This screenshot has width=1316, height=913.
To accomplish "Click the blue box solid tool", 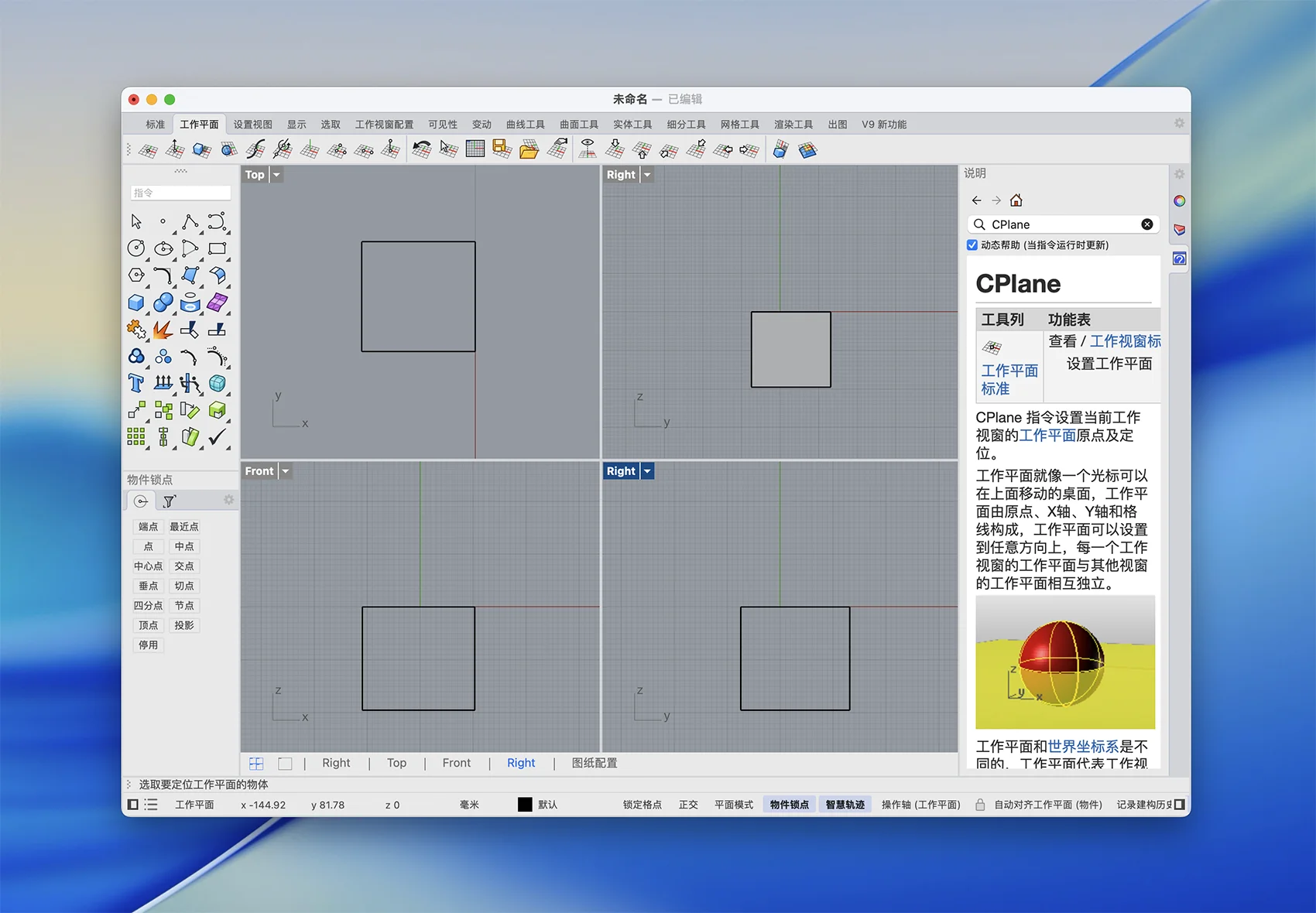I will click(x=136, y=303).
